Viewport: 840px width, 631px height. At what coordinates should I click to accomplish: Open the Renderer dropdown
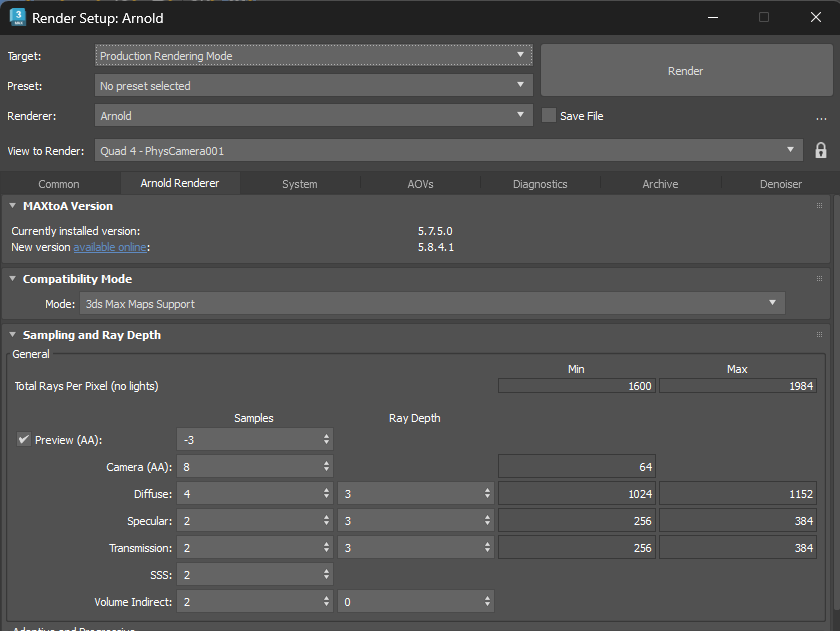point(314,115)
